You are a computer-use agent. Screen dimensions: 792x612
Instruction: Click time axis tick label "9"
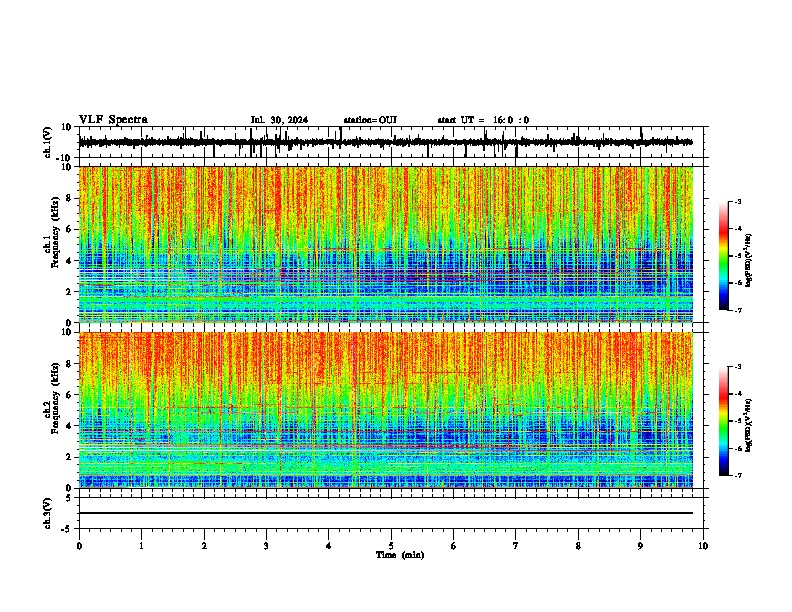640,546
